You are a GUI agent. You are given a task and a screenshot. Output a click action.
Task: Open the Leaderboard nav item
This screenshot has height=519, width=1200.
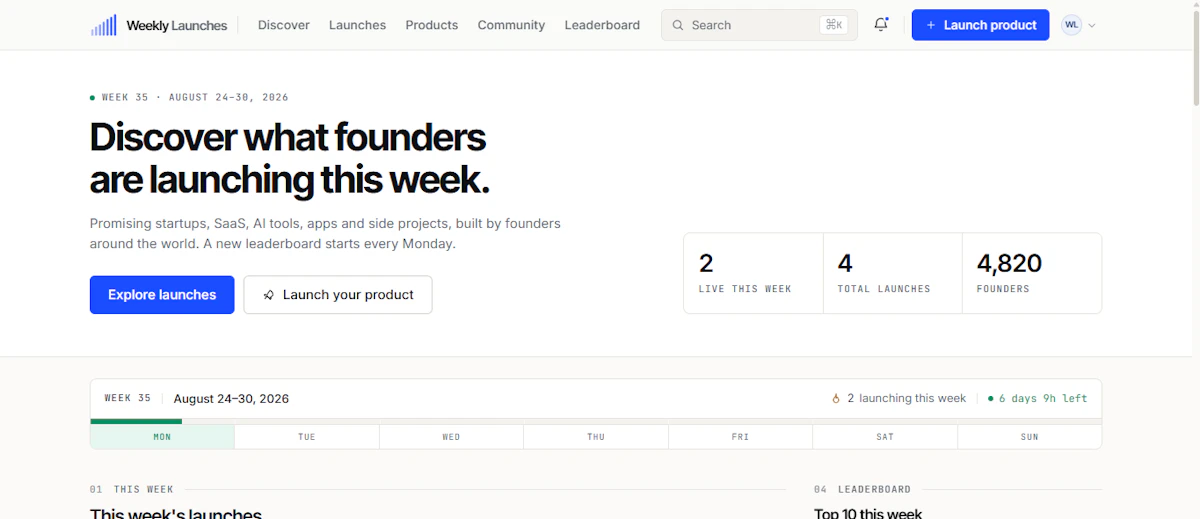[602, 25]
